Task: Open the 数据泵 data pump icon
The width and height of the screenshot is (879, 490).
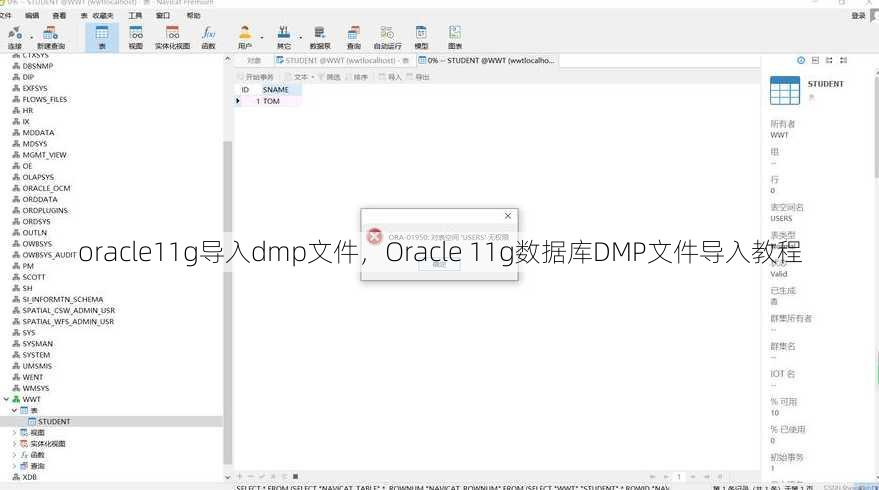Action: tap(320, 38)
